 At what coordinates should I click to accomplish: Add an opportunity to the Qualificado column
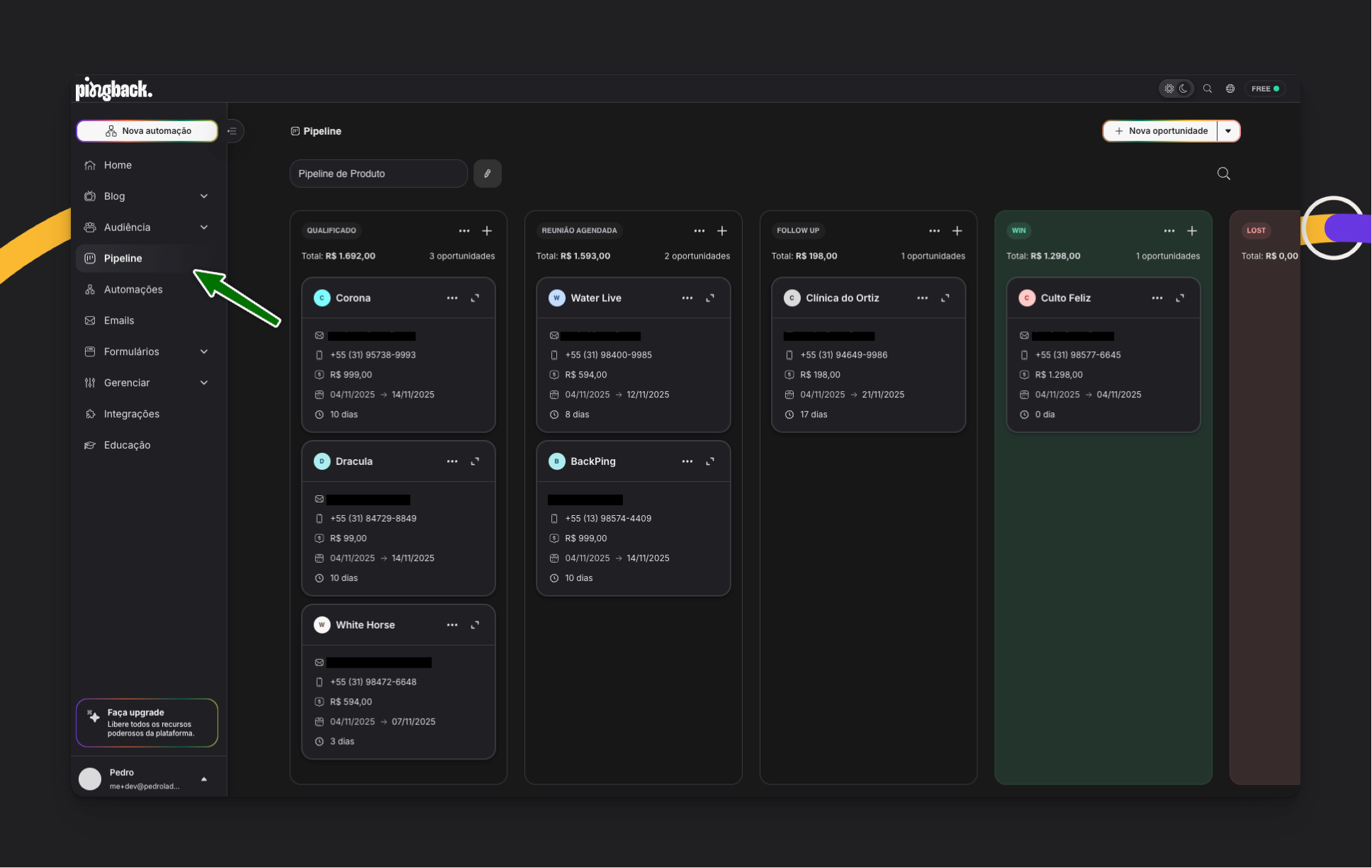coord(487,231)
